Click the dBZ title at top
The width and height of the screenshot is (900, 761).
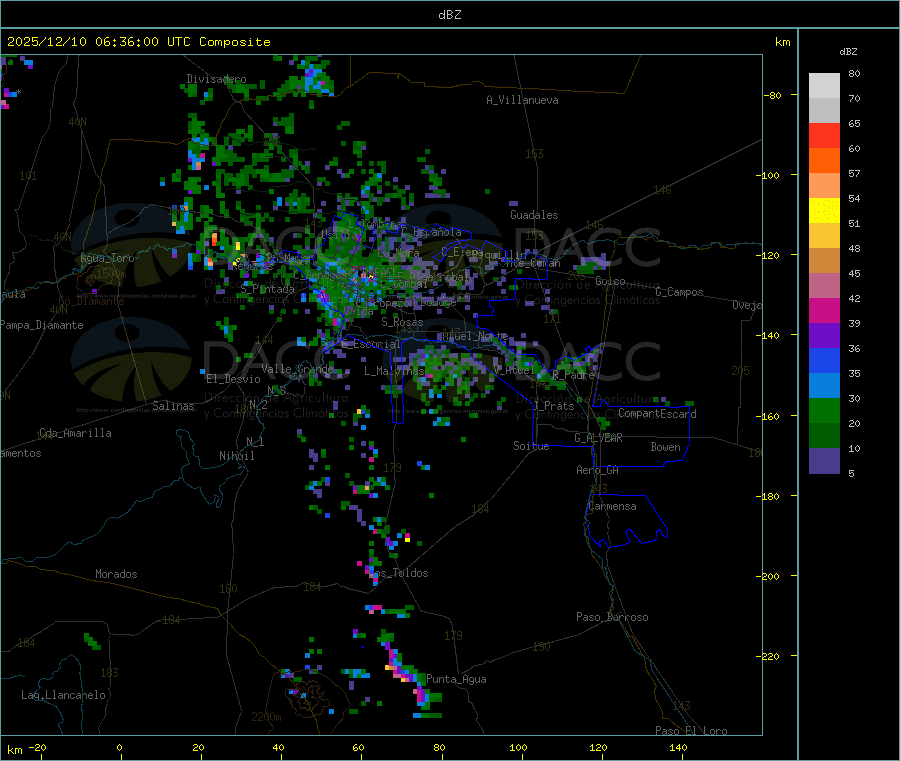(x=449, y=15)
